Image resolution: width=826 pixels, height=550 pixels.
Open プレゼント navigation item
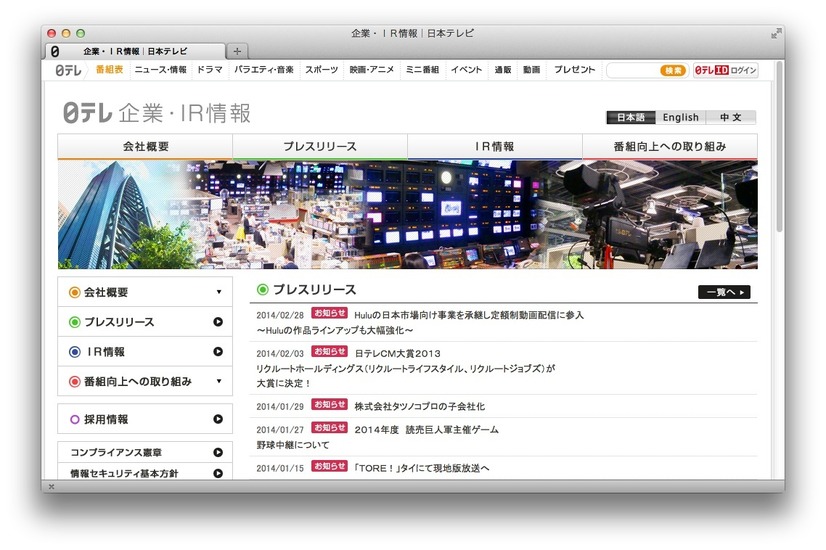[x=575, y=70]
